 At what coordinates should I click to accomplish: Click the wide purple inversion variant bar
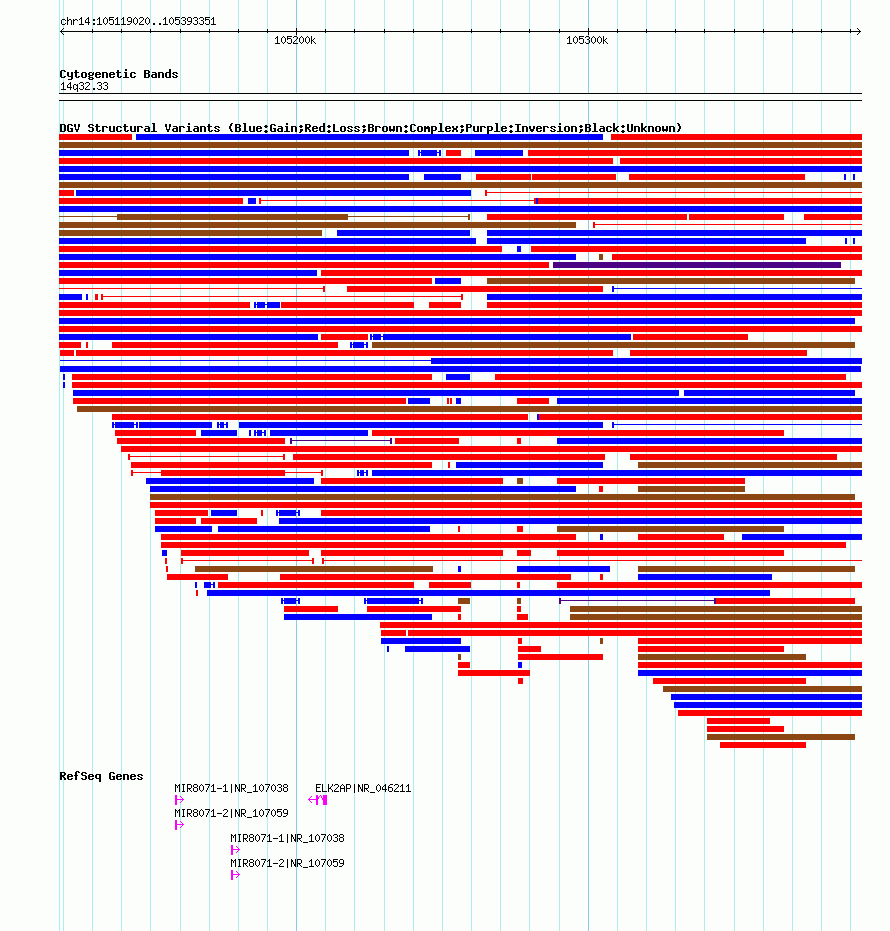[696, 265]
